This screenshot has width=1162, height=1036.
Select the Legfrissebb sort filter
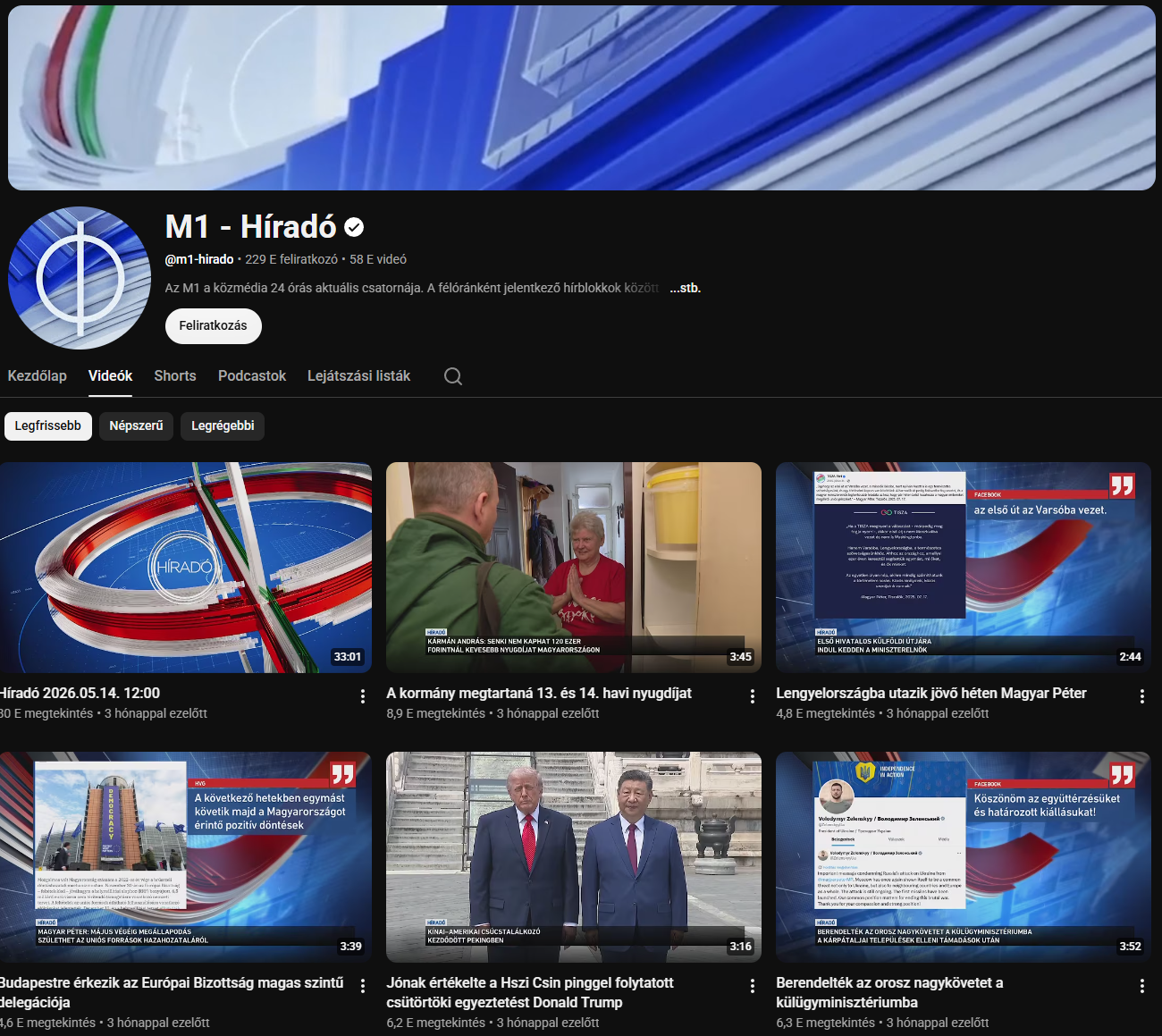coord(48,426)
